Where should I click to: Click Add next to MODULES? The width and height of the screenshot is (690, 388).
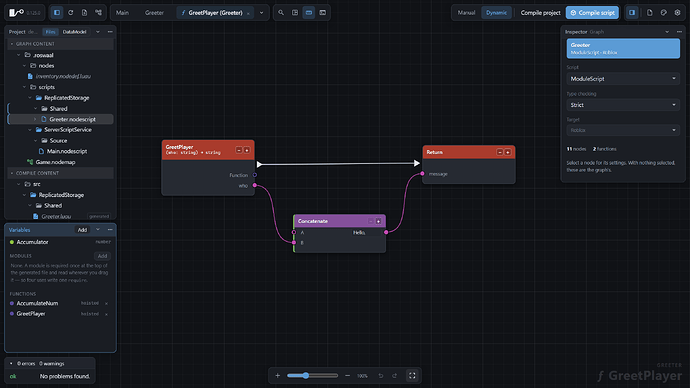[103, 256]
